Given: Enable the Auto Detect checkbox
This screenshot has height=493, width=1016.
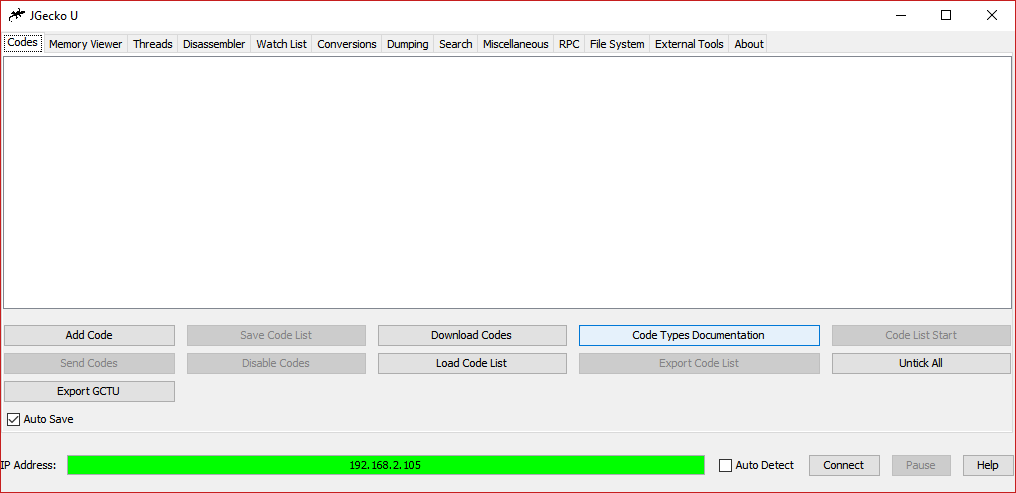Looking at the screenshot, I should click(726, 465).
